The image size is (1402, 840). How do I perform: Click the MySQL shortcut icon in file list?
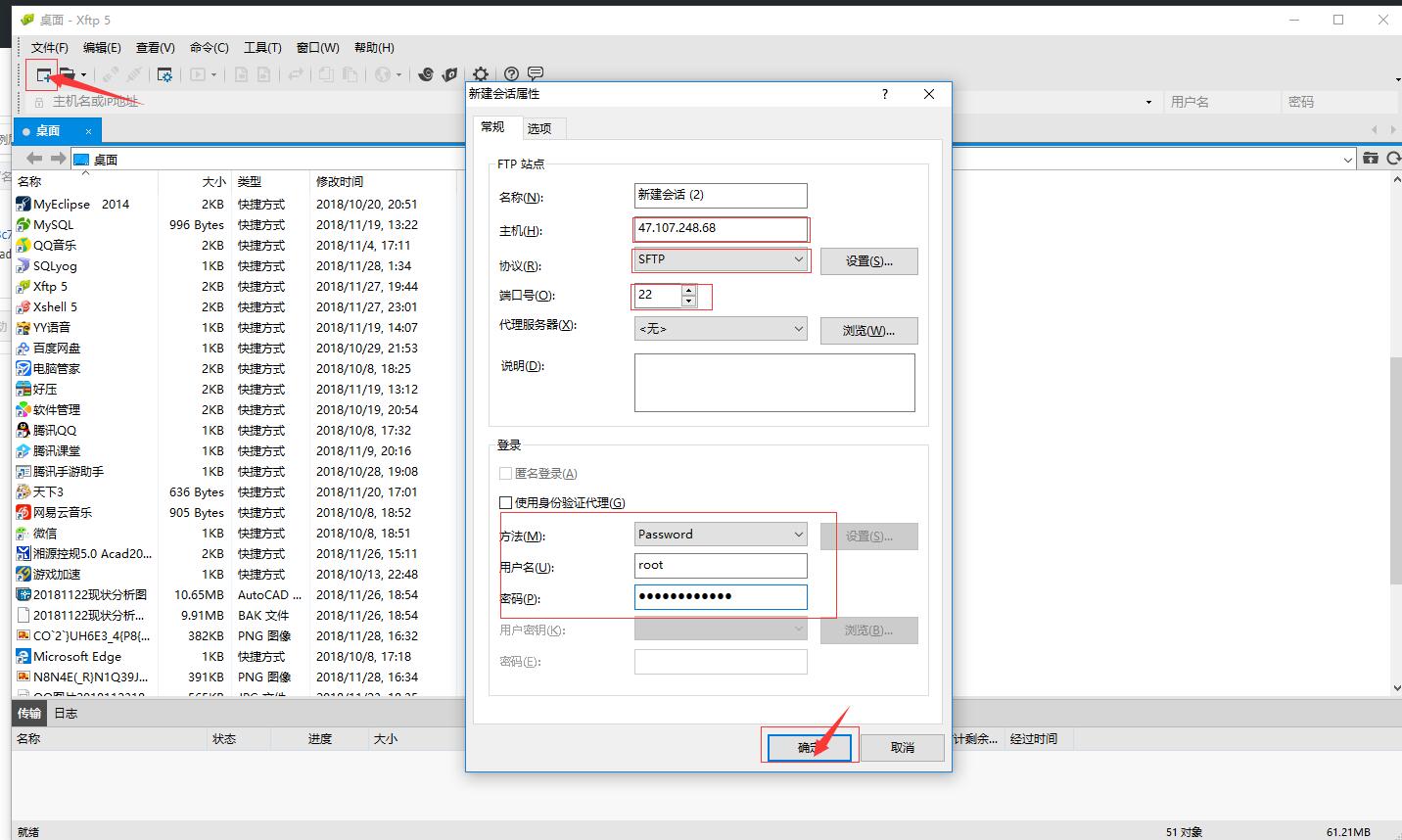tap(23, 225)
